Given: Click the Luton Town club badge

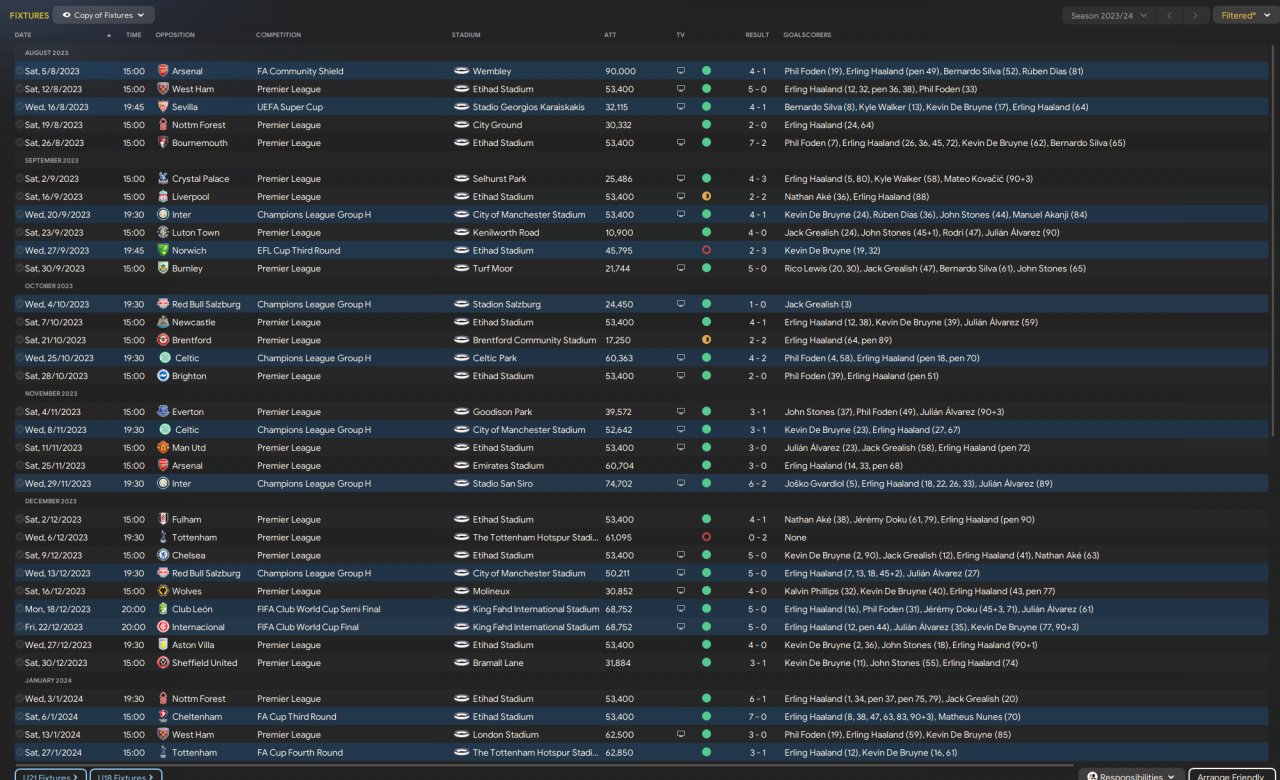Looking at the screenshot, I should point(163,233).
